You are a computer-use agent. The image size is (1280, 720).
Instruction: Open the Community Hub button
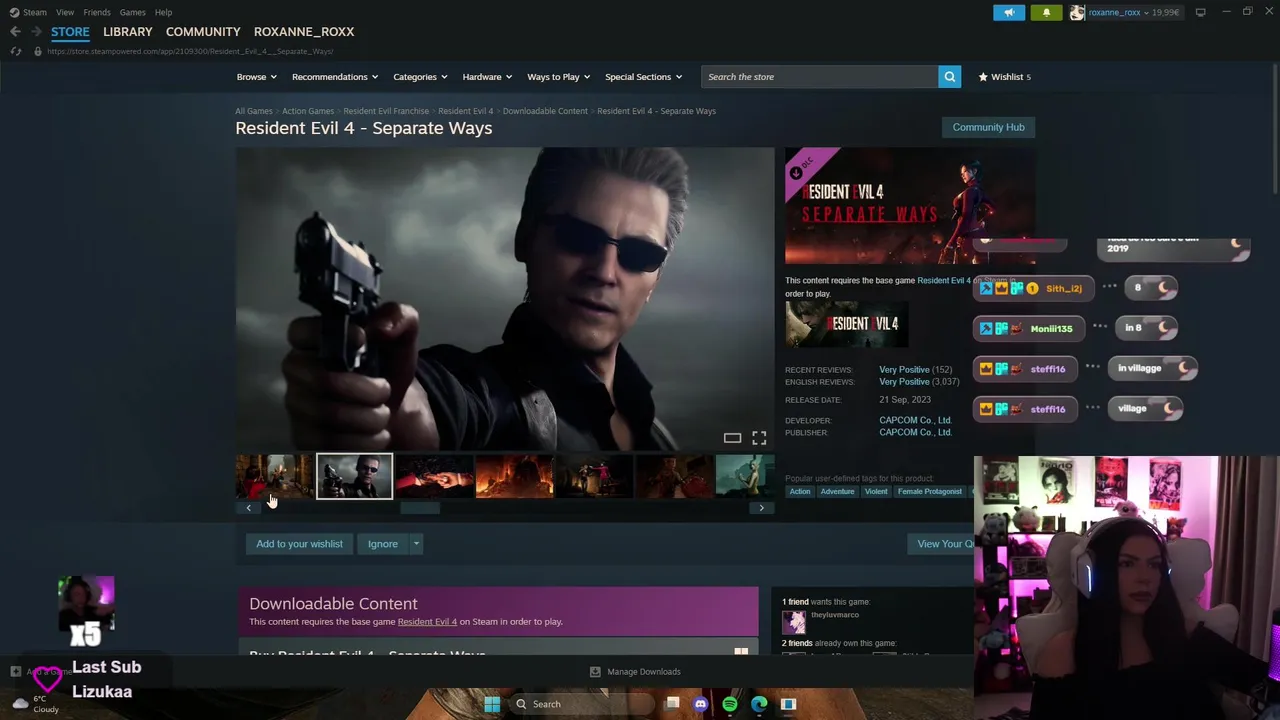[x=988, y=127]
